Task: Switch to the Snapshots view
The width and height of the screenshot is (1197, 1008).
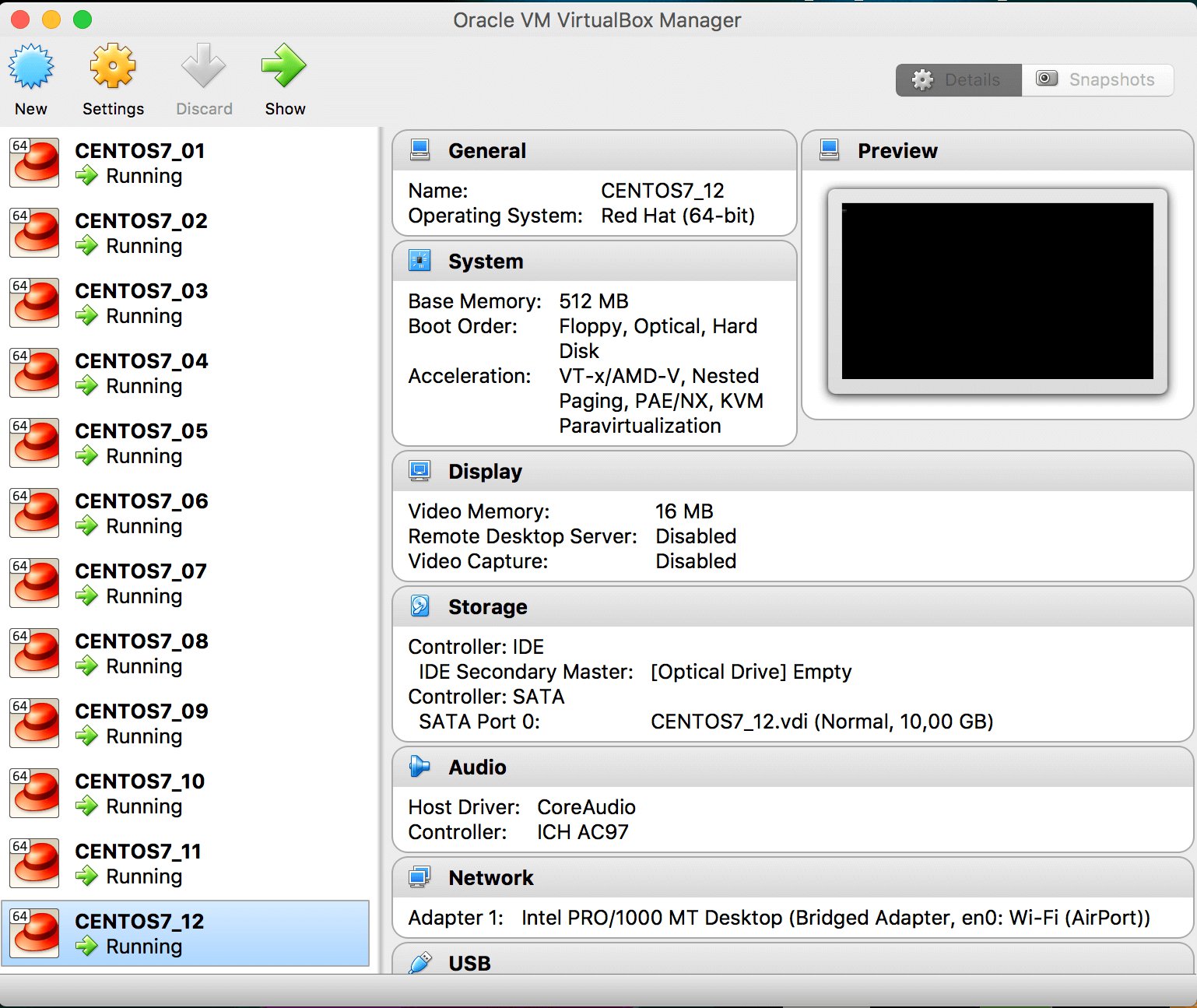Action: (1097, 80)
